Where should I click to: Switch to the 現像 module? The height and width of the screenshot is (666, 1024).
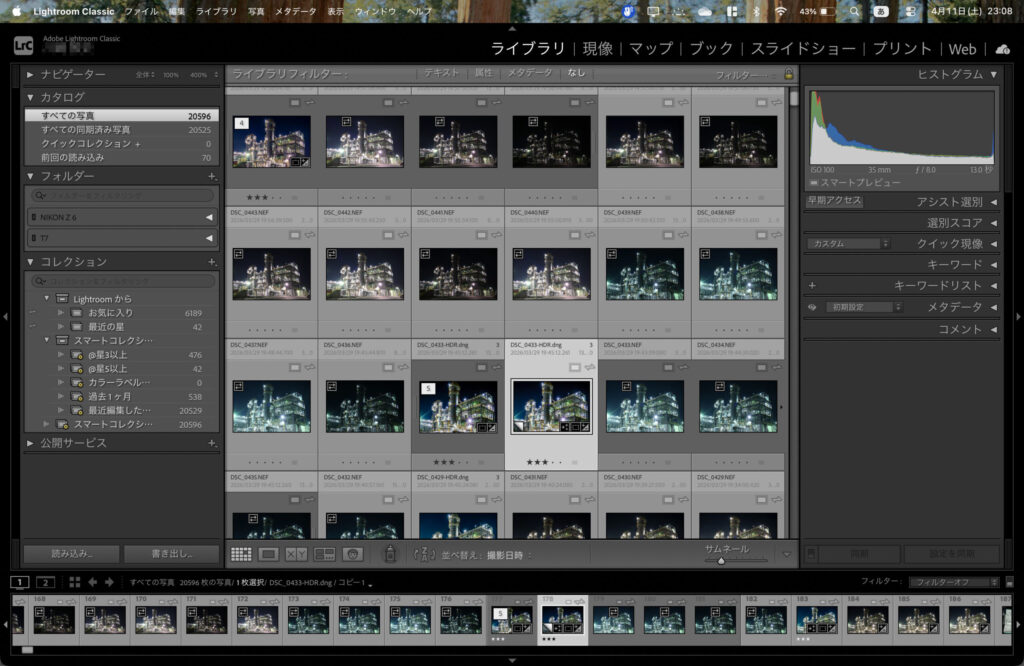(598, 49)
